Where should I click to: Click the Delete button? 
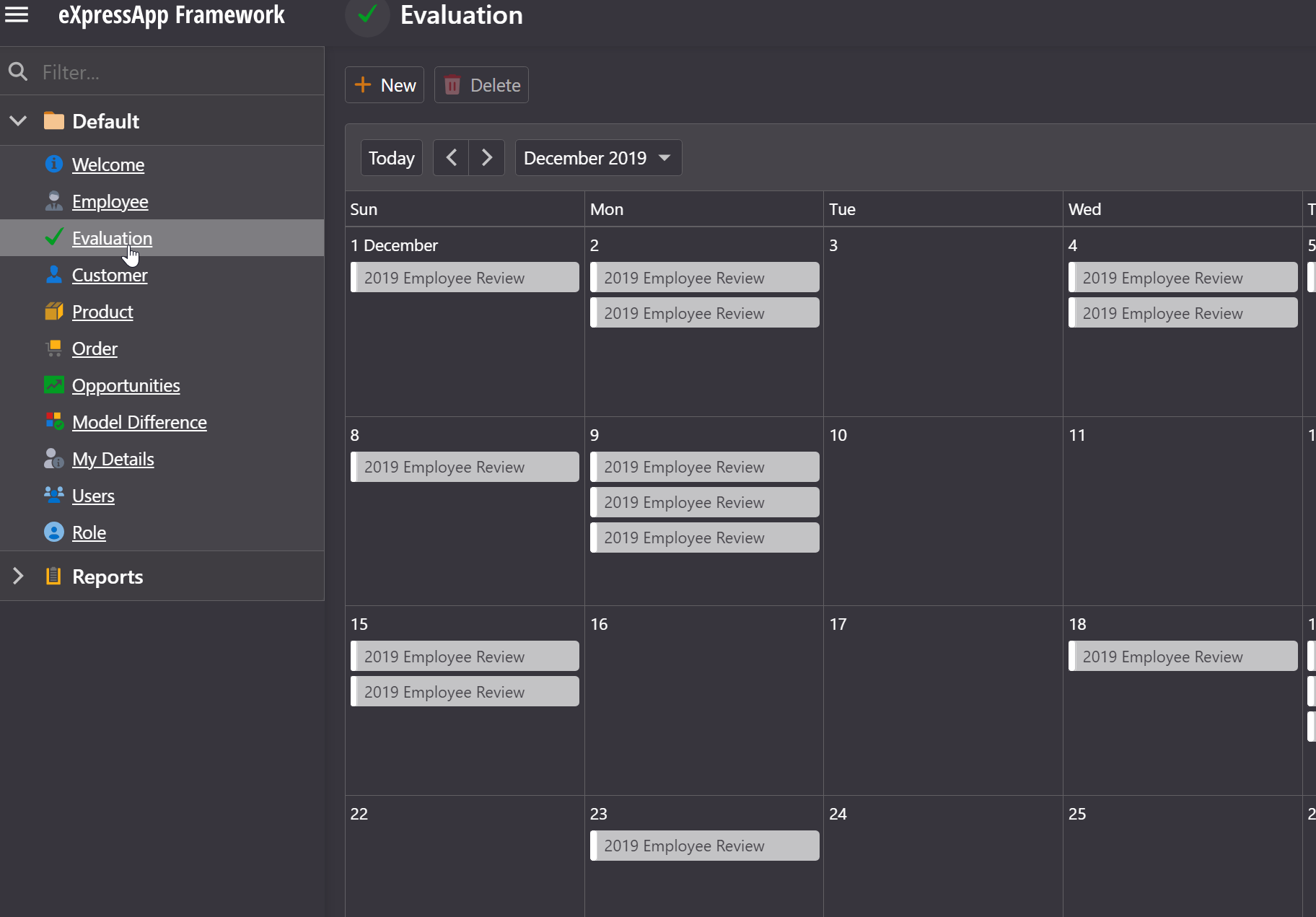pyautogui.click(x=481, y=85)
